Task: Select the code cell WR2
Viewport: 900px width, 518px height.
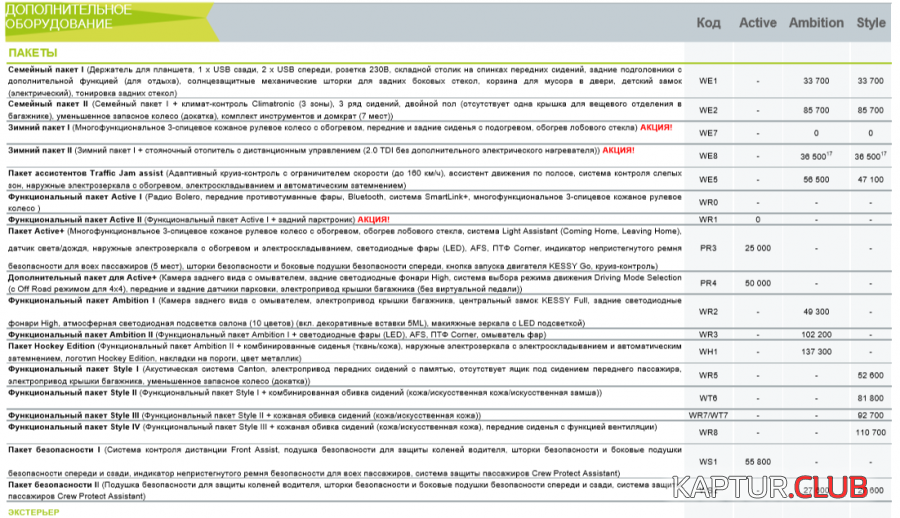Action: [708, 312]
